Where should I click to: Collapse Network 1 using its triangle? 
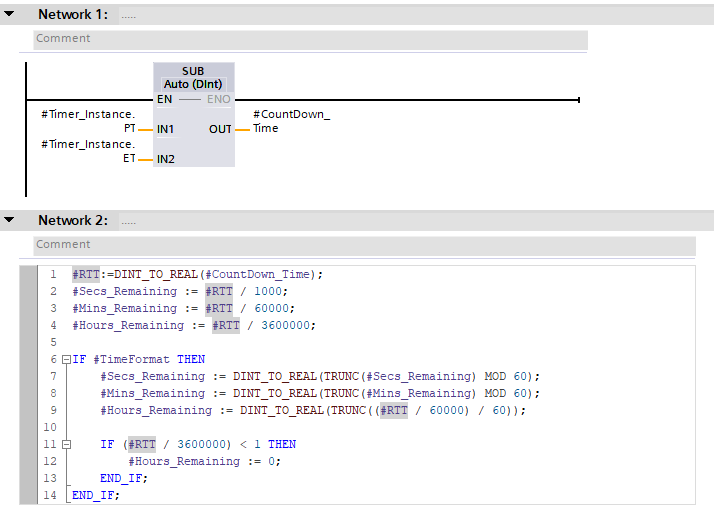click(x=9, y=14)
